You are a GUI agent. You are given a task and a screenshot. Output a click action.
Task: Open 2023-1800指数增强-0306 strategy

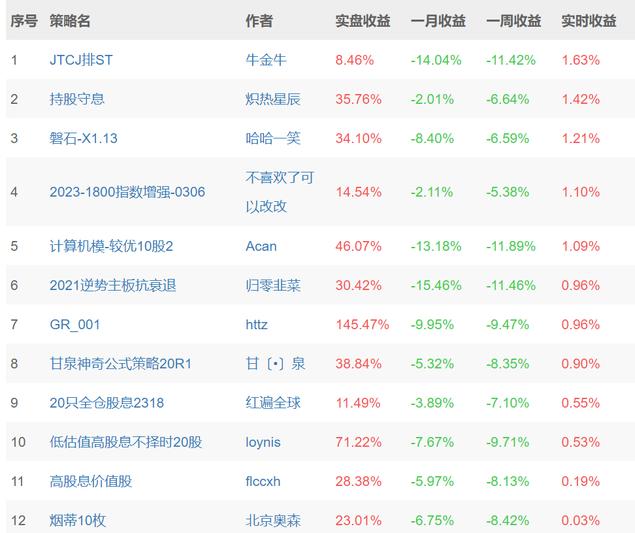click(126, 191)
